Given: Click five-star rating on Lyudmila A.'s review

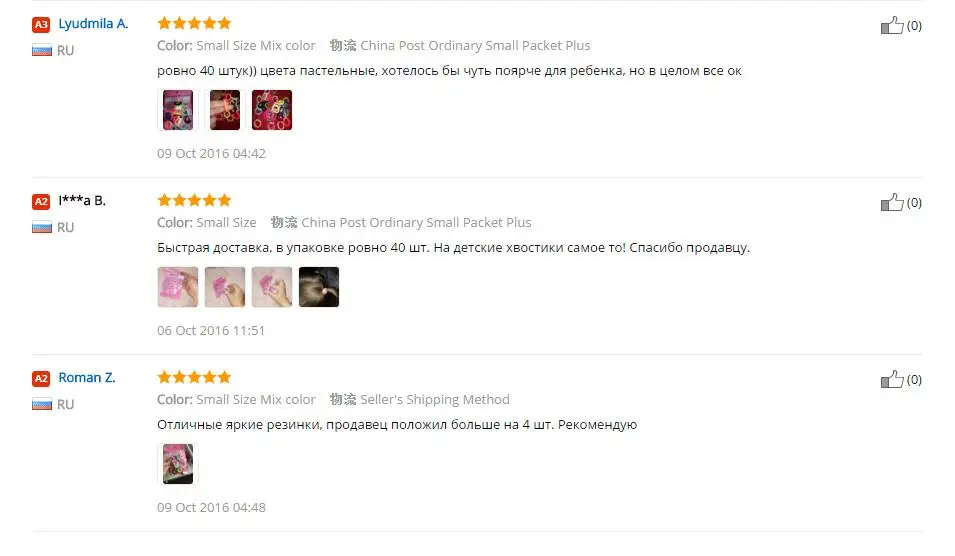Looking at the screenshot, I should point(194,23).
